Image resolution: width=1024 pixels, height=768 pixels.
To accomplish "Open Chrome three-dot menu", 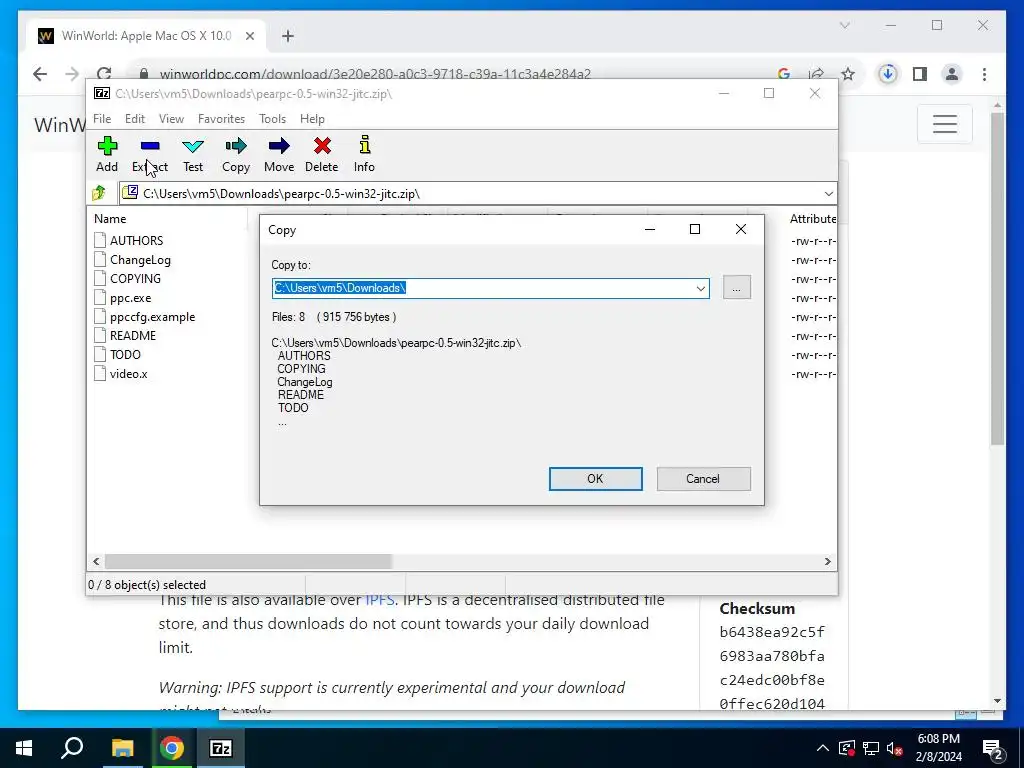I will click(984, 74).
